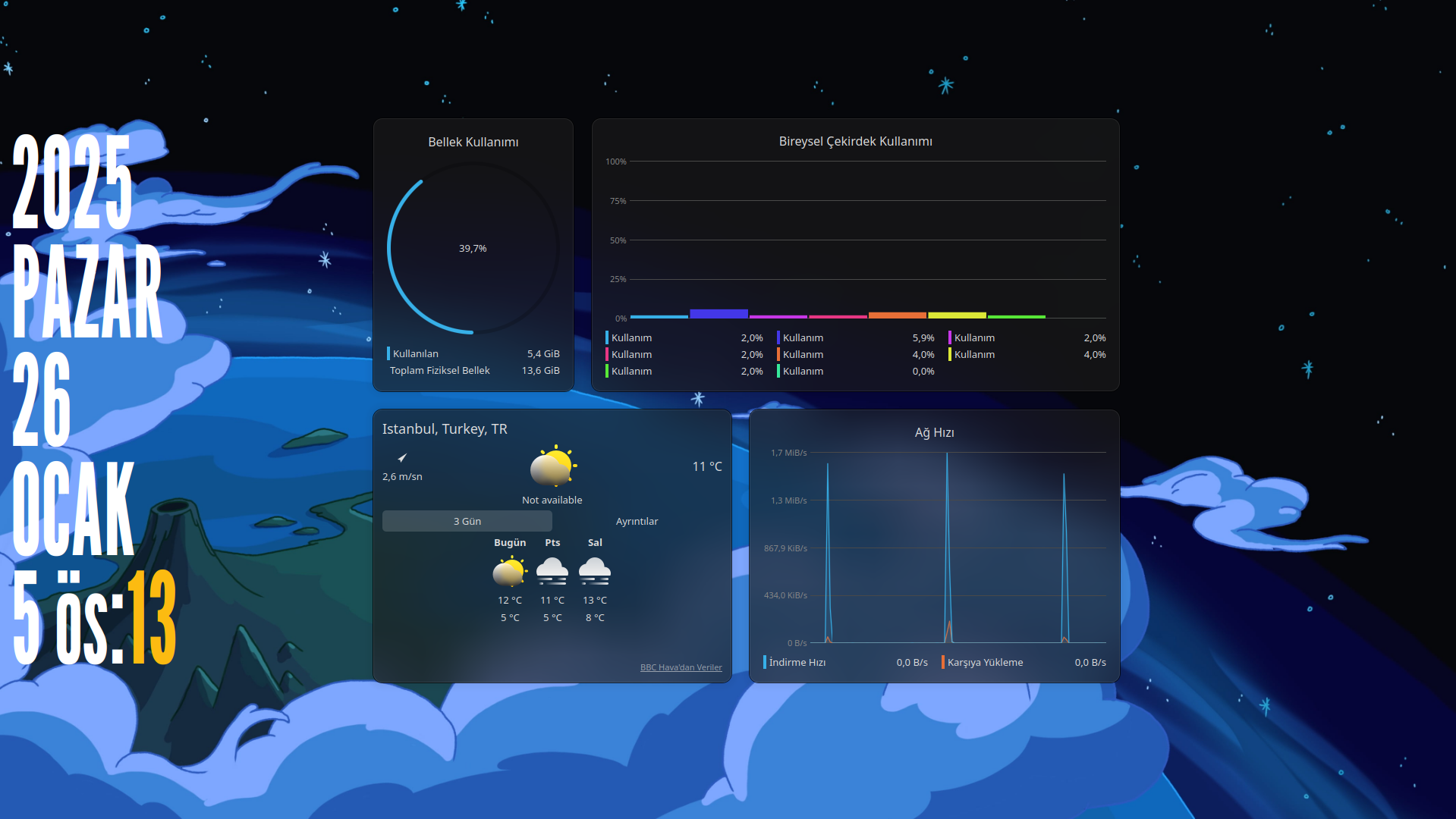The height and width of the screenshot is (819, 1456).
Task: Click the blue marker beside İndirme Hızı
Action: click(x=765, y=662)
